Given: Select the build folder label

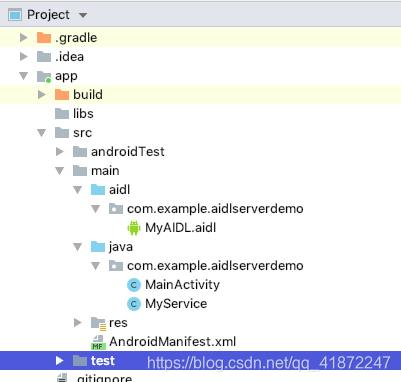Looking at the screenshot, I should coord(88,95).
